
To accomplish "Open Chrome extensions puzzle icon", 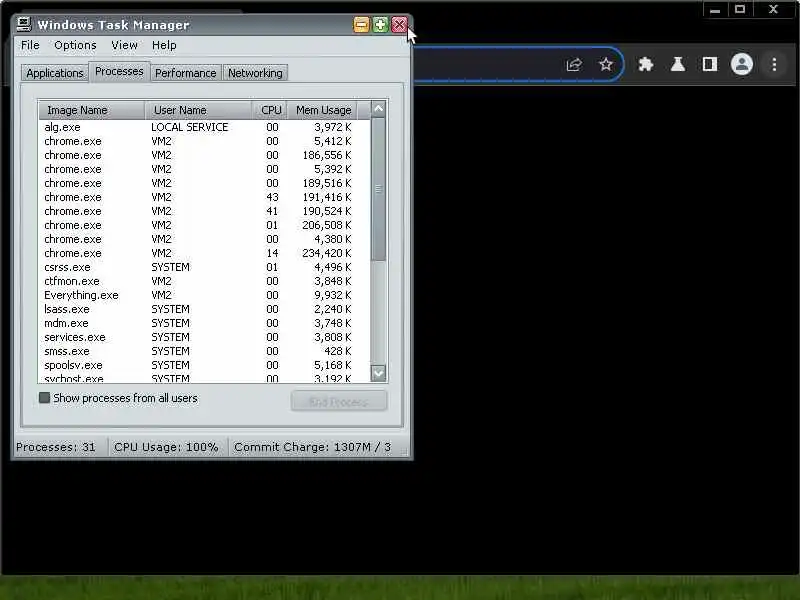I will (646, 64).
